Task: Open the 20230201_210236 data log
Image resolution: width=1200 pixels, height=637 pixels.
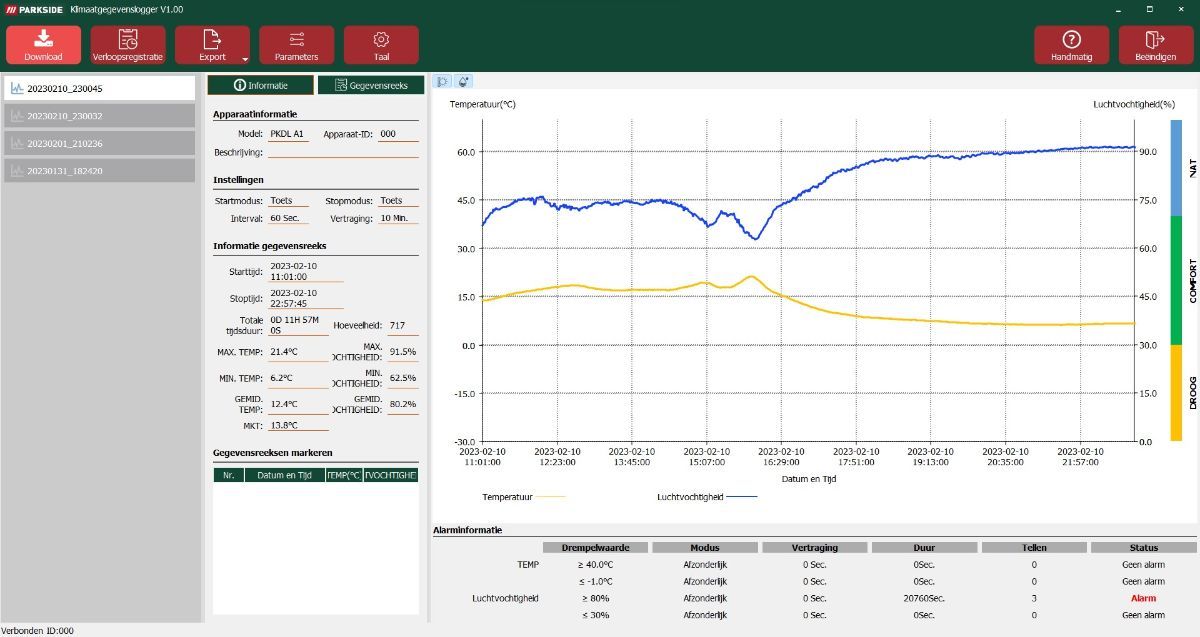Action: point(99,143)
